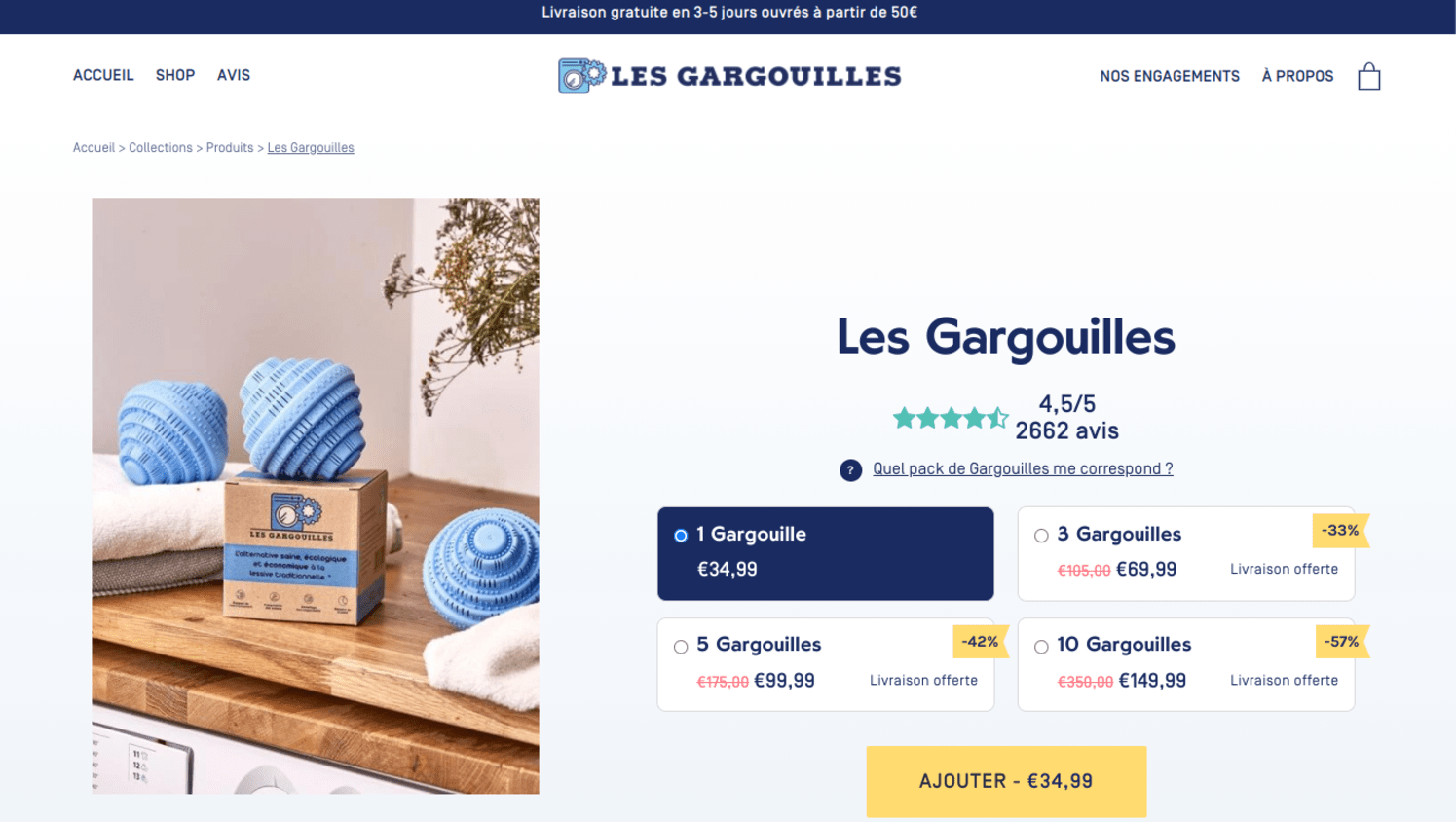
Task: Click the -42% discount badge
Action: point(980,642)
